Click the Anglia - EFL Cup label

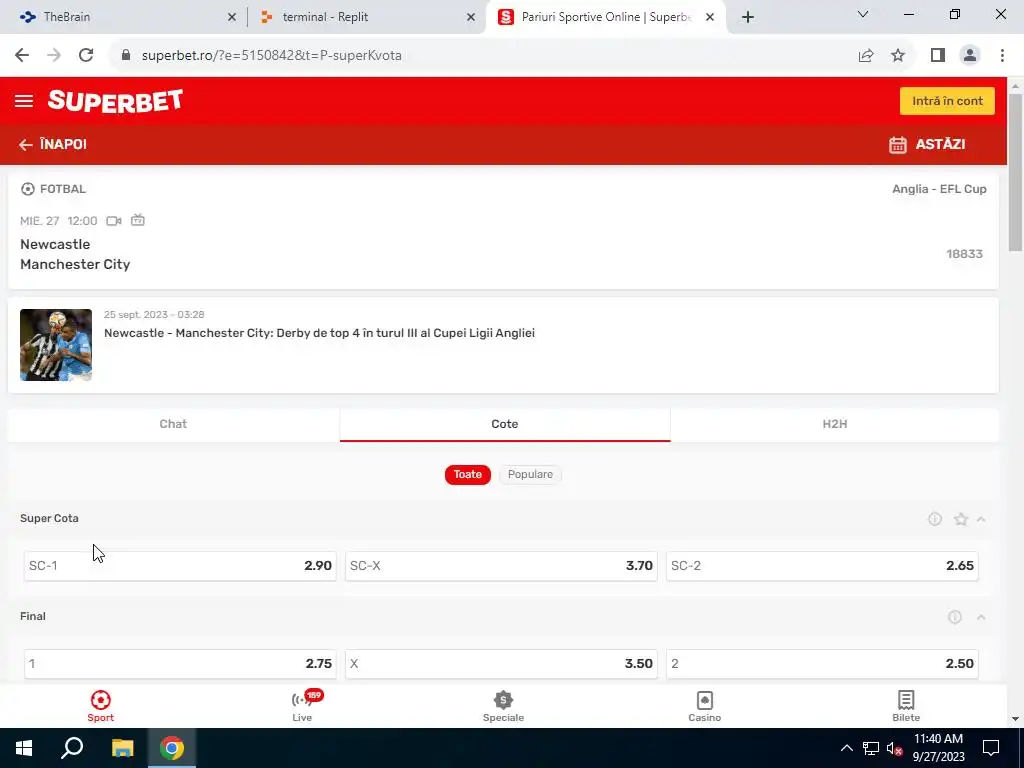(x=939, y=189)
